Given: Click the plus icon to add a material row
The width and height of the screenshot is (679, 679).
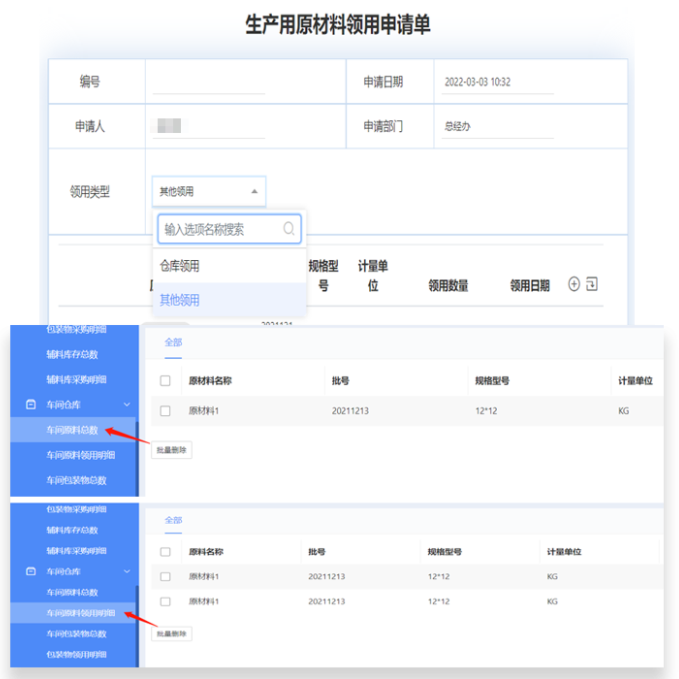Looking at the screenshot, I should (574, 284).
